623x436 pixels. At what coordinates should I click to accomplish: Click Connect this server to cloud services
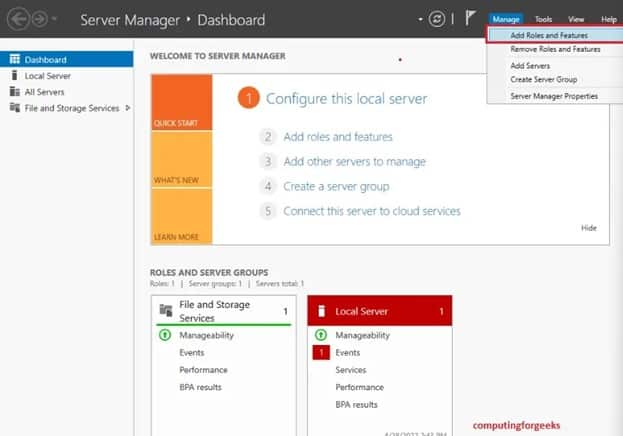pyautogui.click(x=371, y=211)
